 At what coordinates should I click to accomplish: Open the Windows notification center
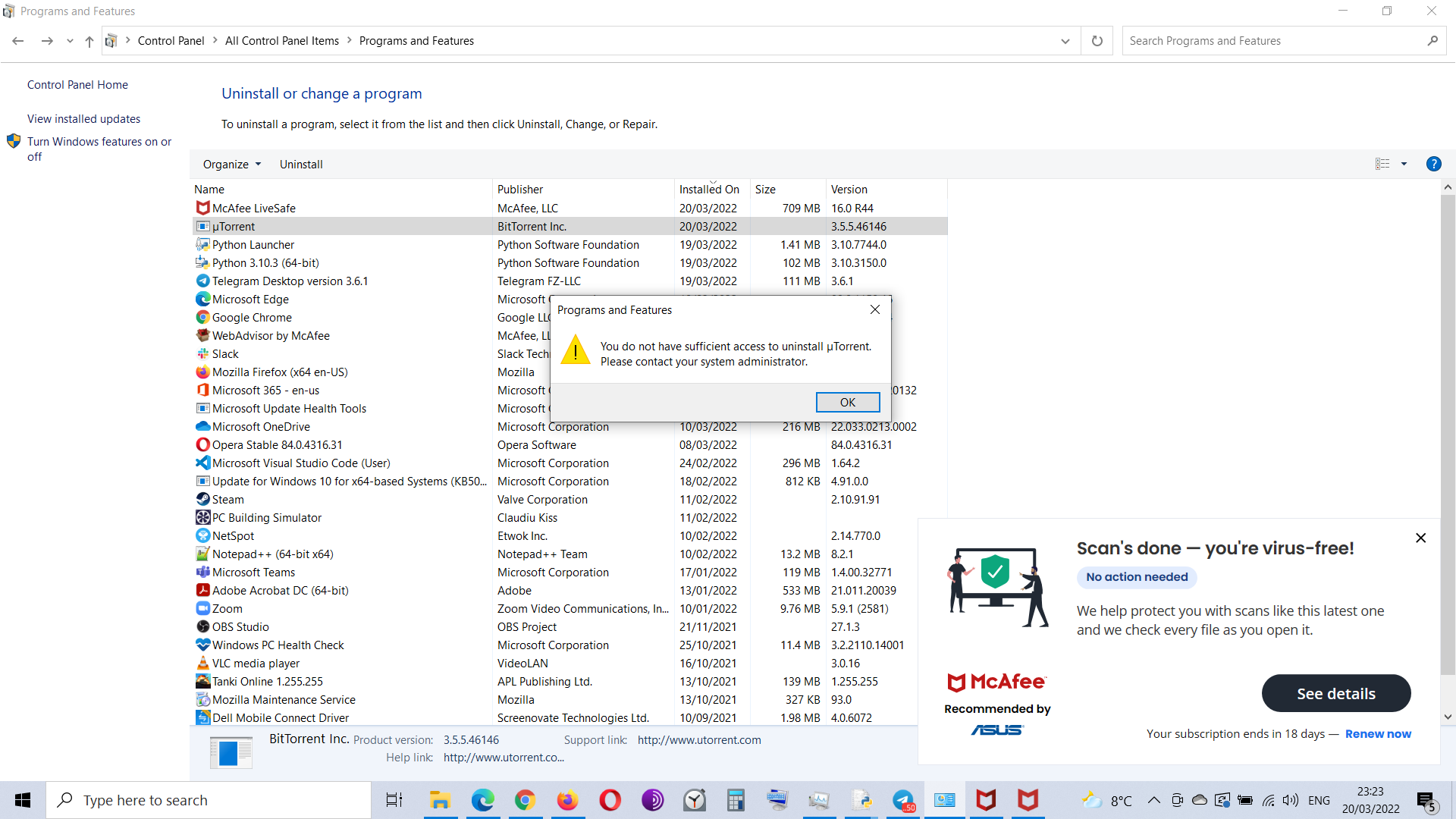click(1426, 801)
